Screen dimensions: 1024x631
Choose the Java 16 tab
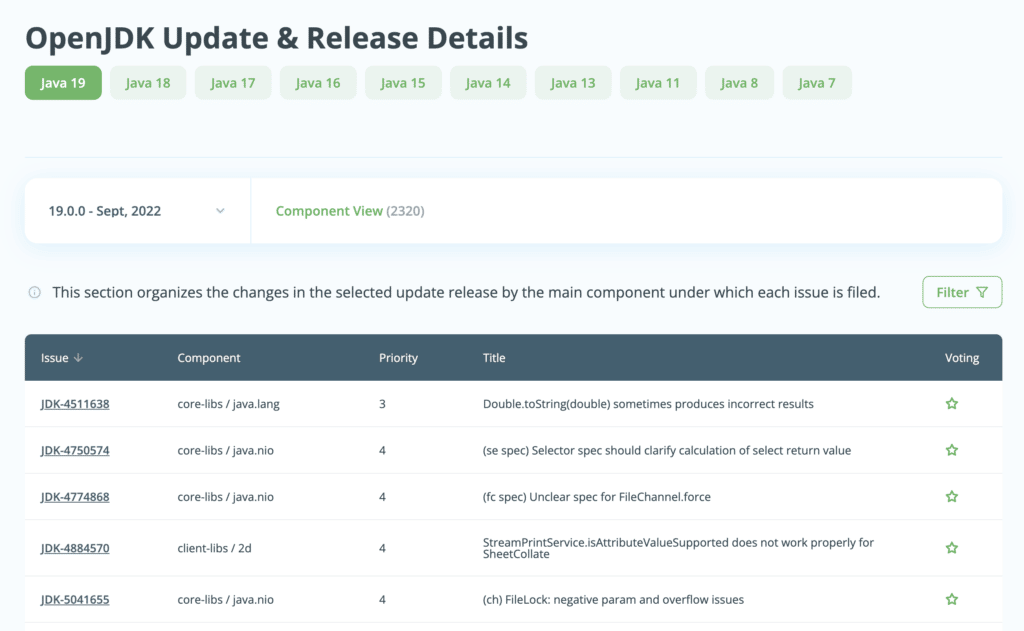tap(318, 83)
